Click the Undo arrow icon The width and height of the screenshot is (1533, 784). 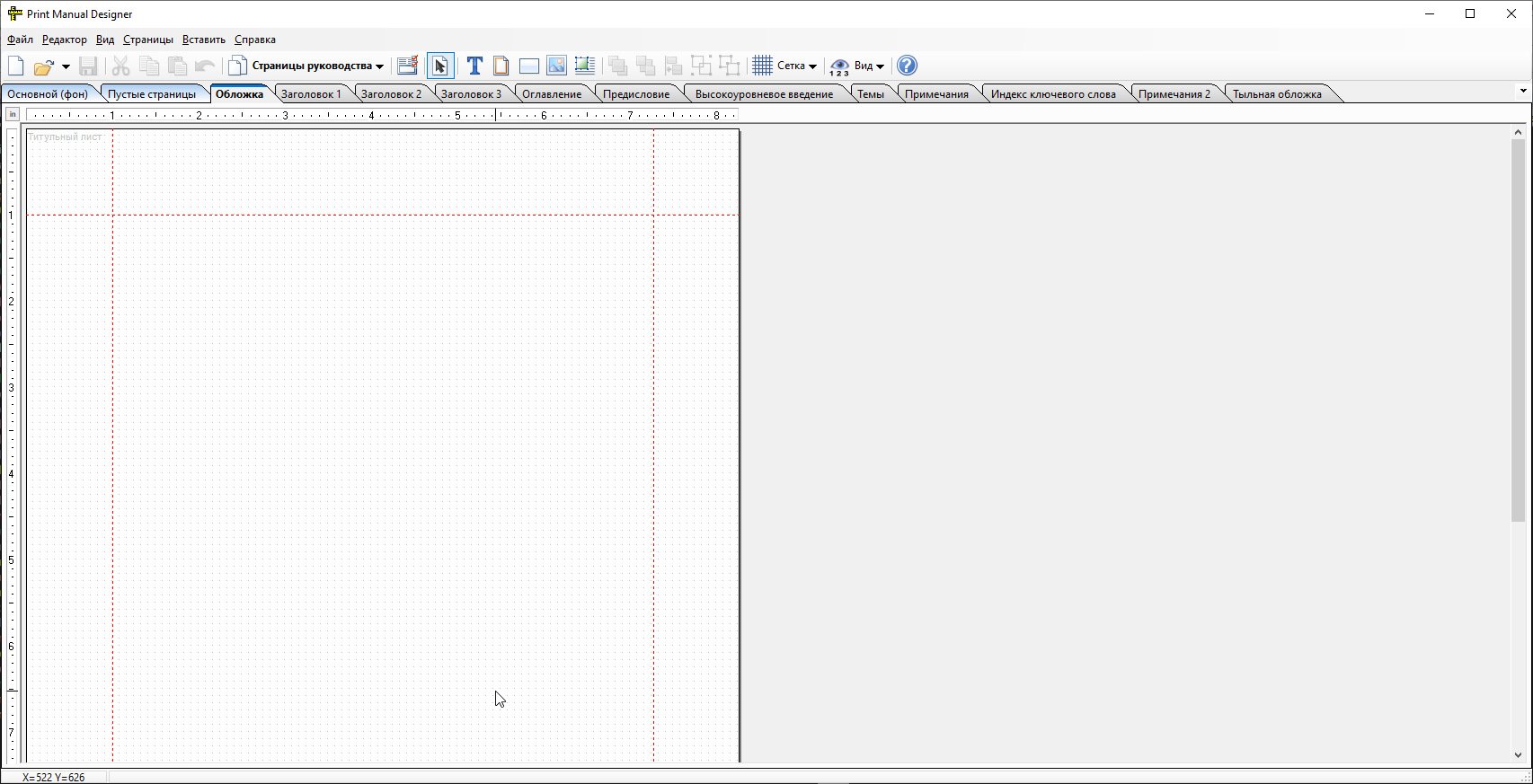206,66
